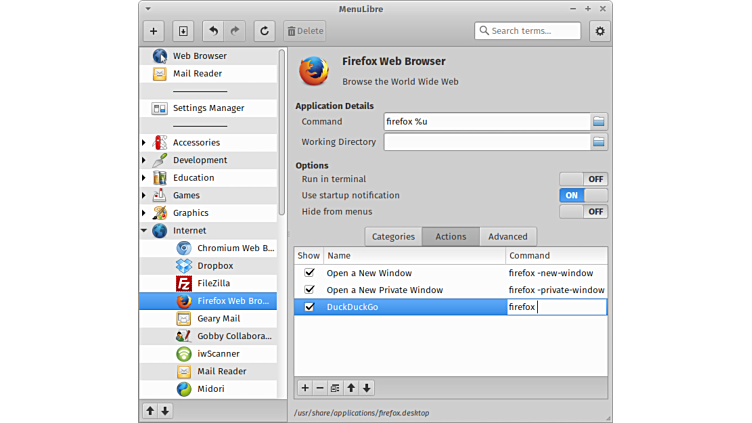Click the Delete button
Screen dimensions: 752x423
[x=304, y=31]
